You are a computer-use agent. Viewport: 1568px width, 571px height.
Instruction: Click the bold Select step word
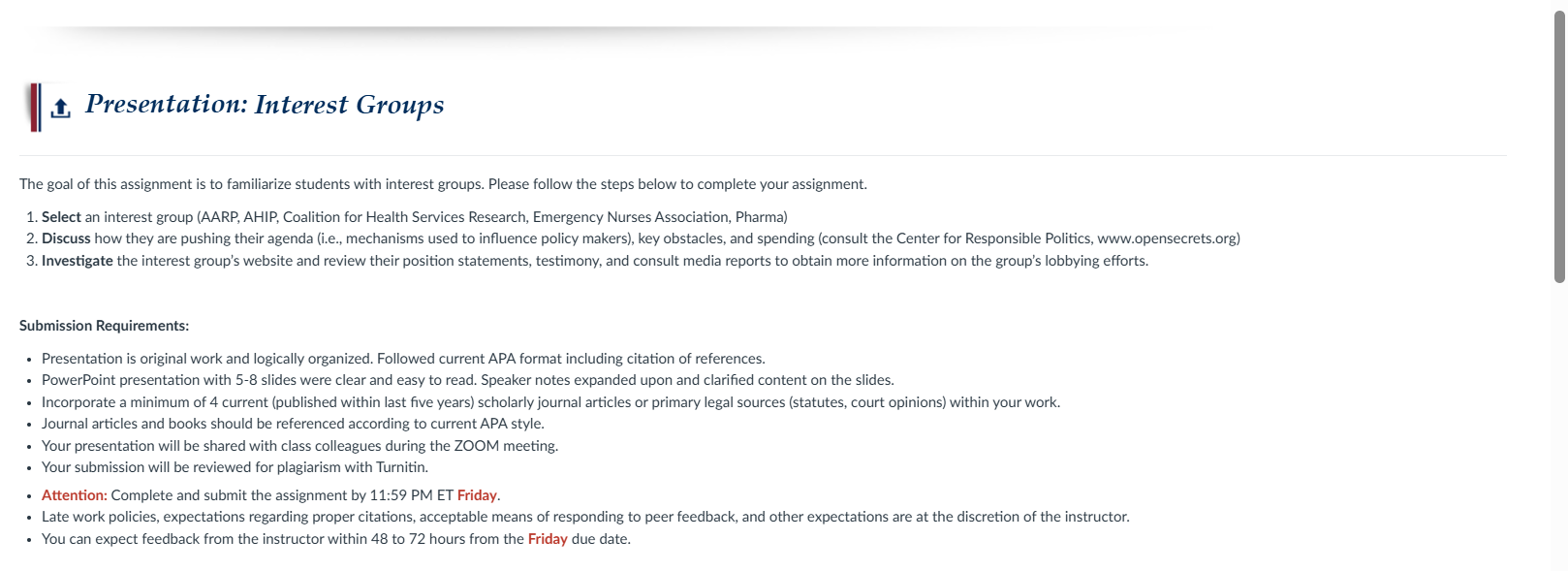pos(61,217)
